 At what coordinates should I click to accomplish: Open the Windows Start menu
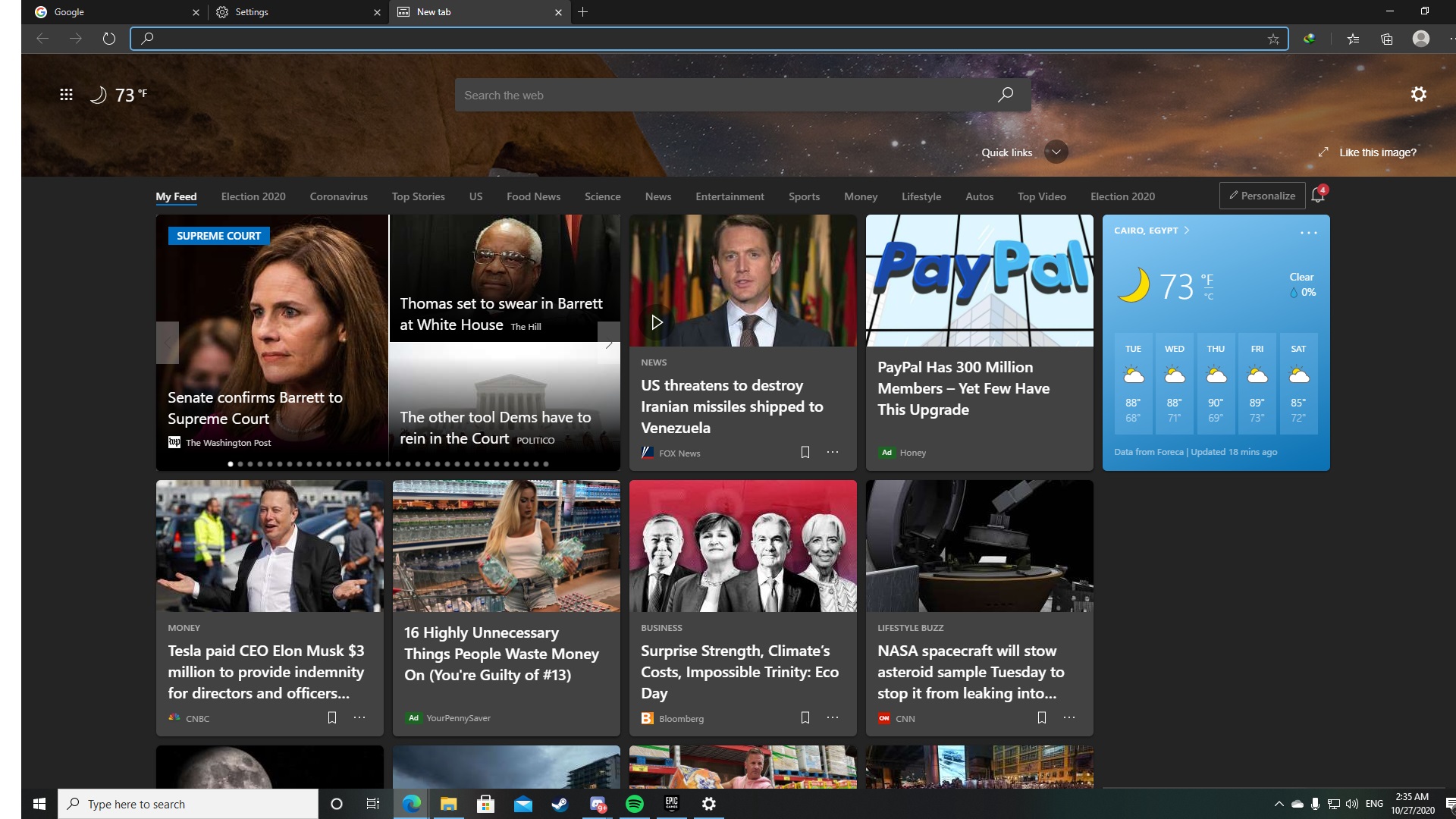point(39,804)
